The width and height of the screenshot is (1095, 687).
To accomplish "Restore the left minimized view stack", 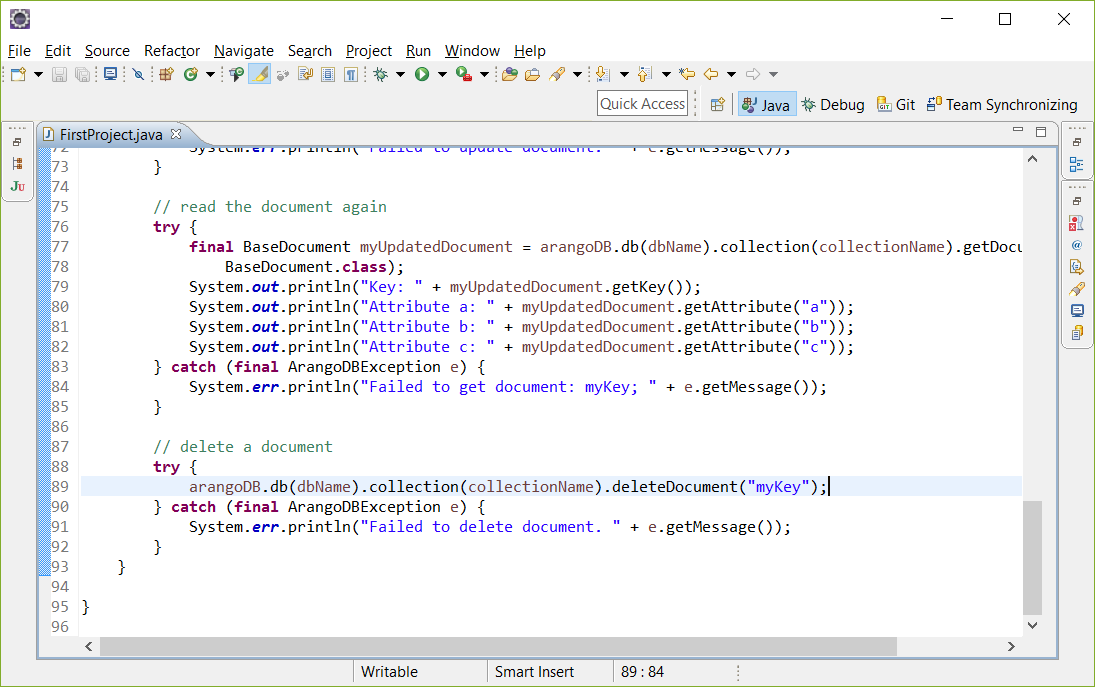I will [17, 142].
